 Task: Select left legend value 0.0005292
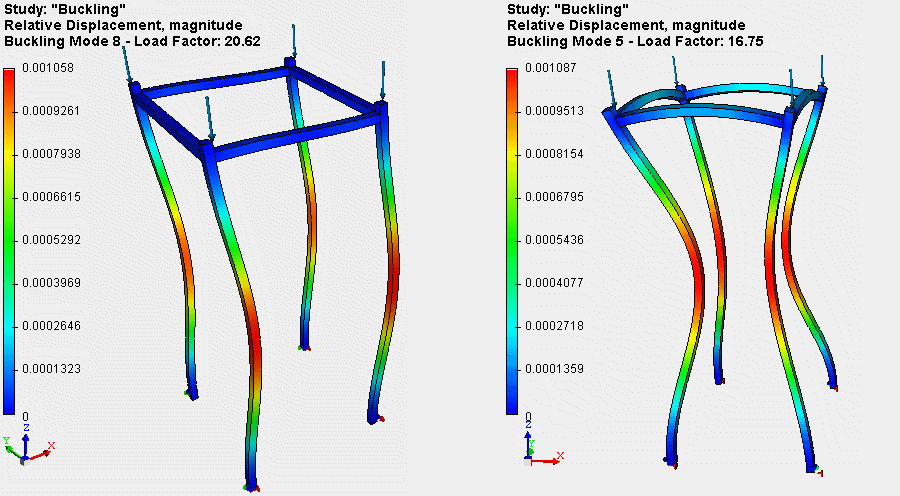point(51,240)
